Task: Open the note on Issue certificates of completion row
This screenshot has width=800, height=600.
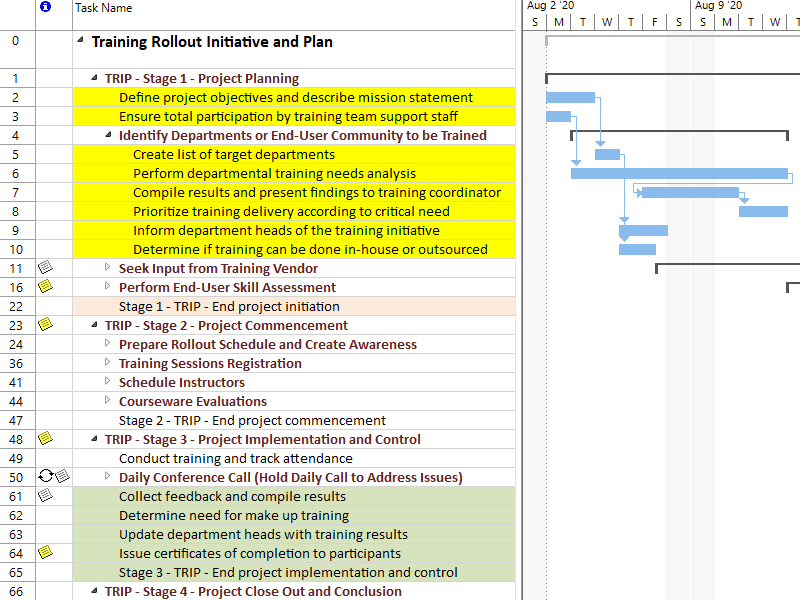Action: pos(46,553)
